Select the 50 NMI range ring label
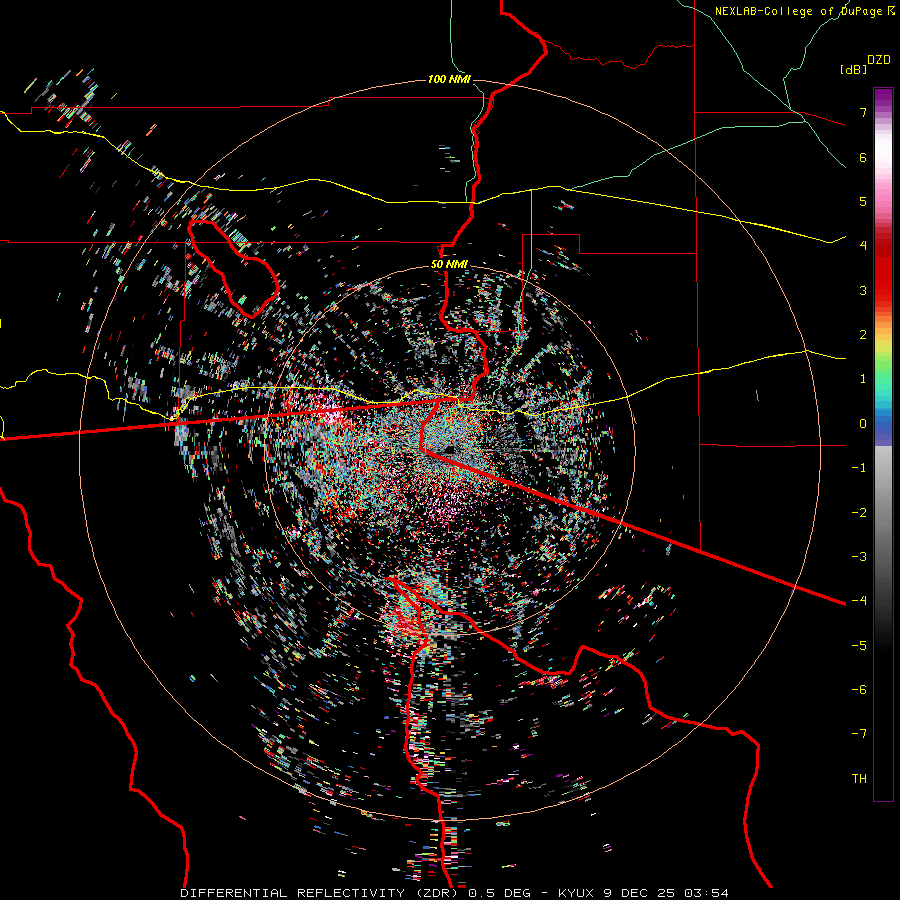The width and height of the screenshot is (900, 900). (x=449, y=264)
